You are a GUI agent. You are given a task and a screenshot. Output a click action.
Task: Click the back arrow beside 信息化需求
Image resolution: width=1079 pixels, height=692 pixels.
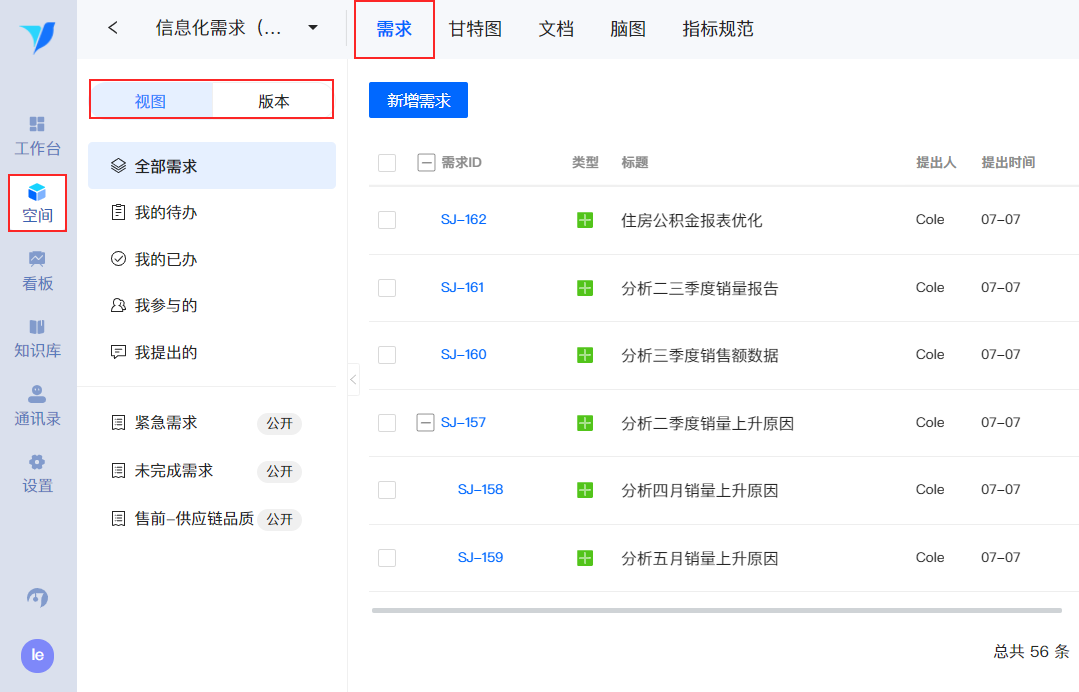tap(113, 28)
